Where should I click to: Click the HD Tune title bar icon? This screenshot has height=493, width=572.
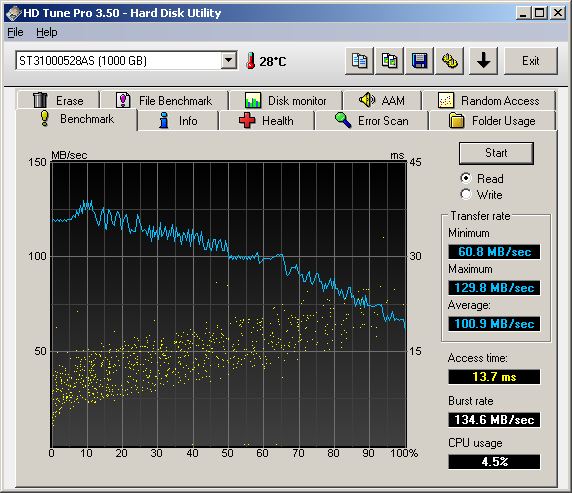pyautogui.click(x=13, y=14)
